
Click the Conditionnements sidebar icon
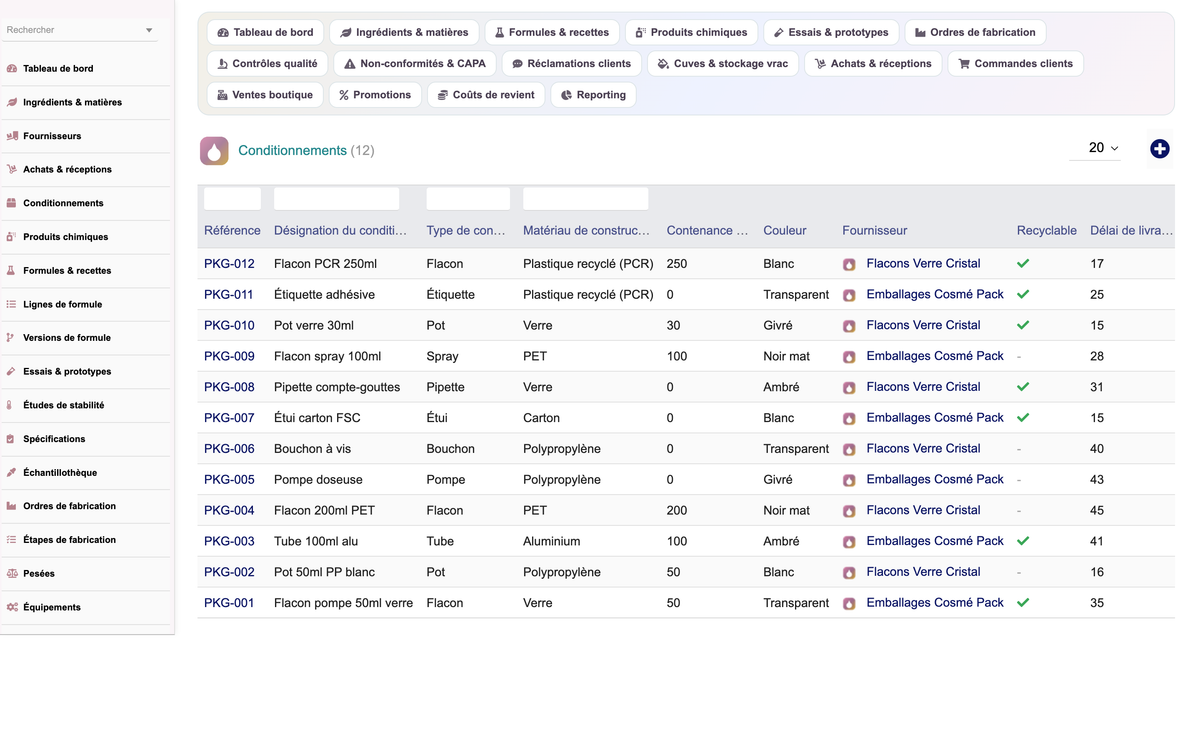12,203
